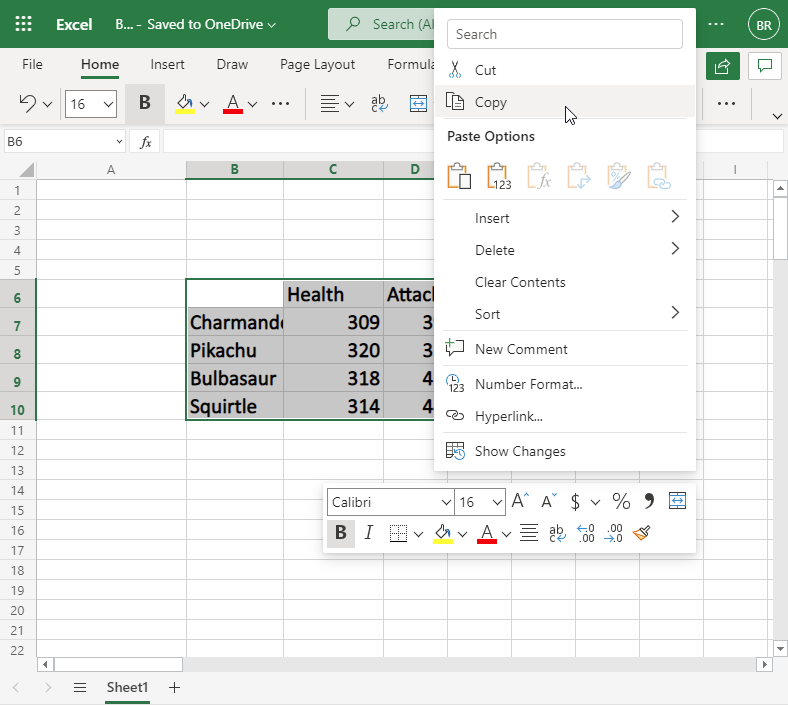Viewport: 788px width, 705px height.
Task: Toggle Italic in the mini toolbar
Action: point(368,534)
